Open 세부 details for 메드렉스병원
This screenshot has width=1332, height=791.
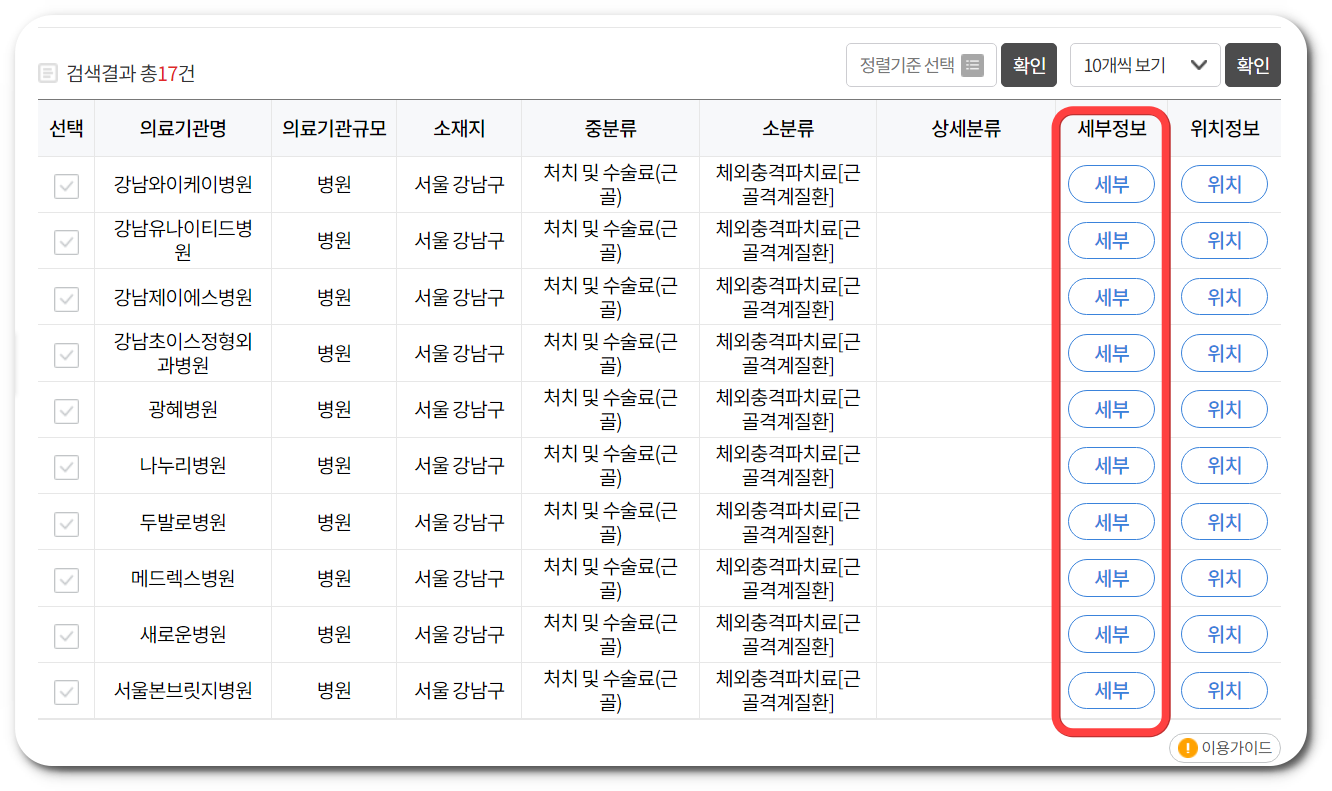pos(1111,577)
